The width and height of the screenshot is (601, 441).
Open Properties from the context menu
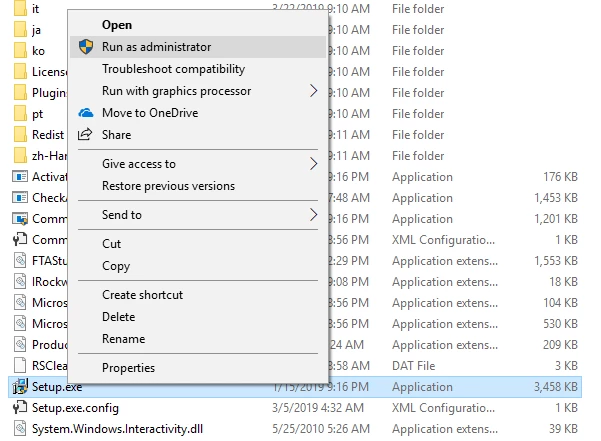pyautogui.click(x=198, y=368)
